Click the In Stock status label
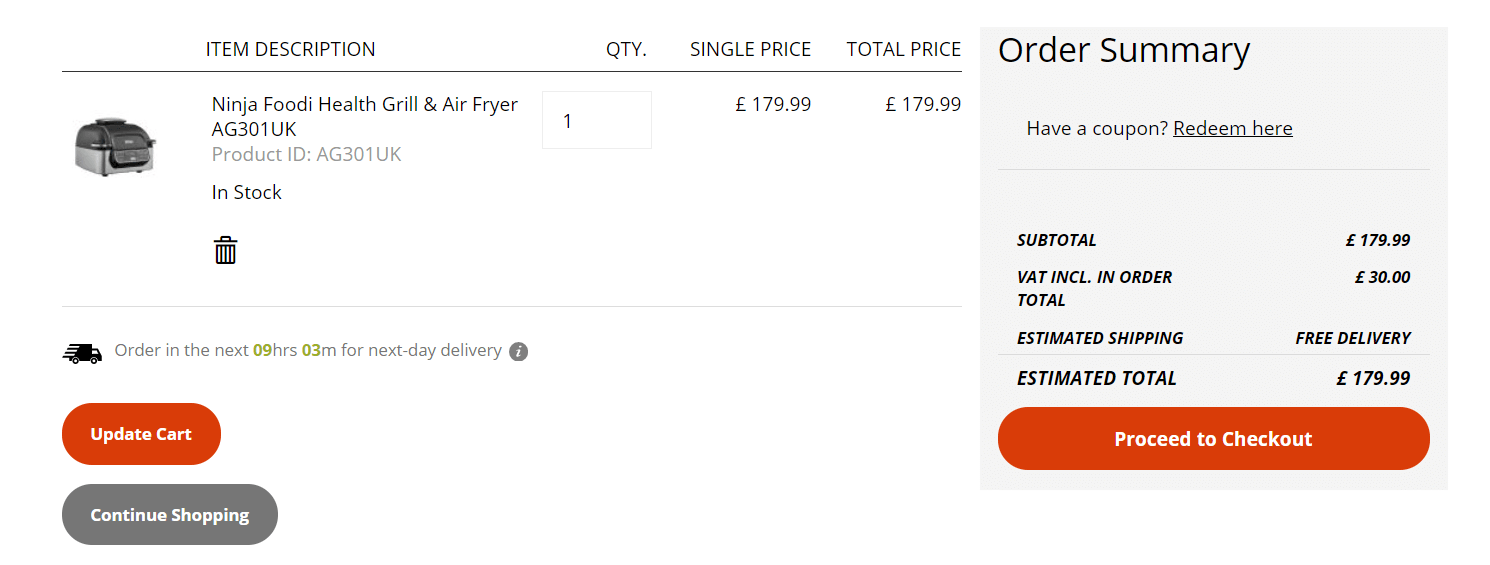 247,192
